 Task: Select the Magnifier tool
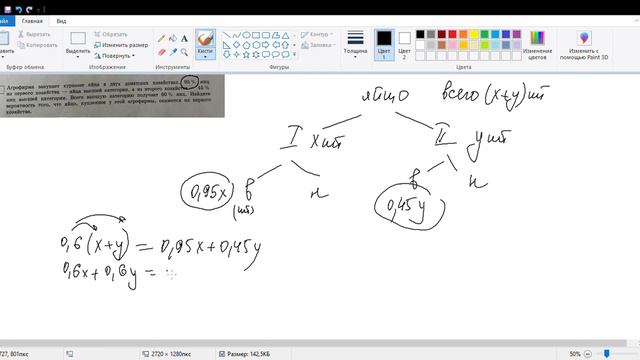[184, 52]
